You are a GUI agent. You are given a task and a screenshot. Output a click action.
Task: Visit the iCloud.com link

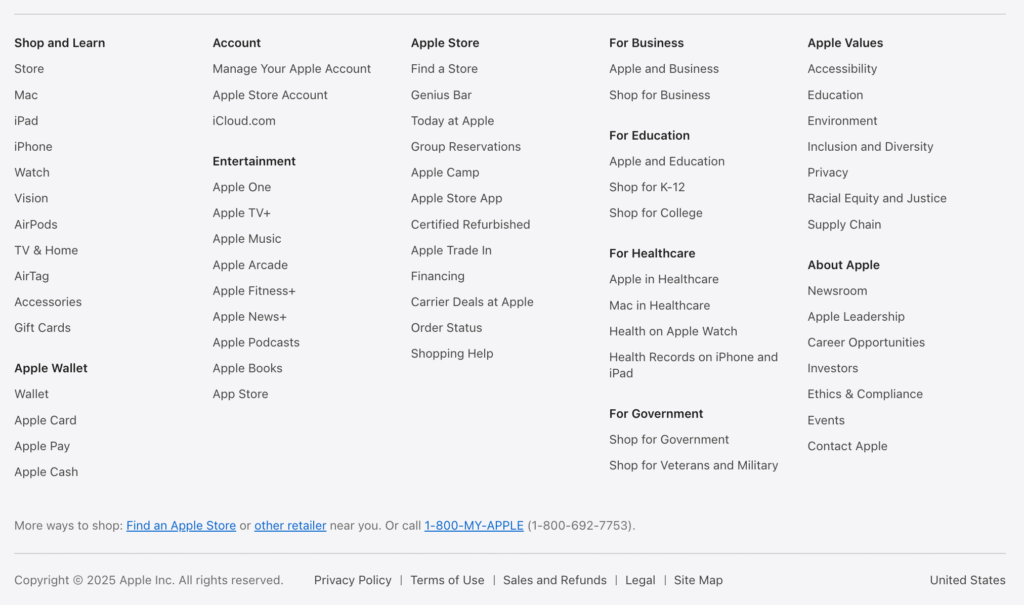pos(244,121)
